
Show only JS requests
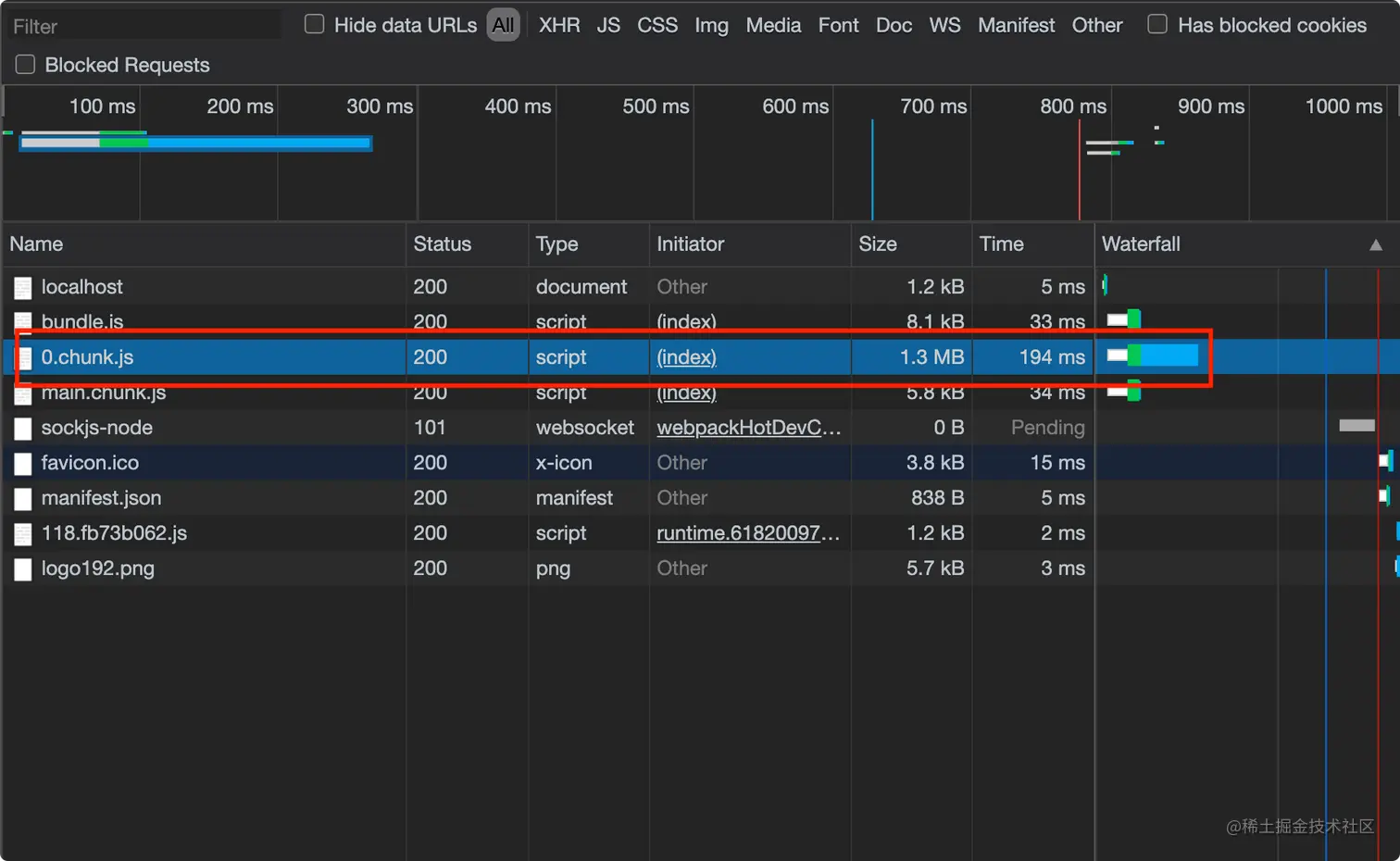(x=608, y=25)
